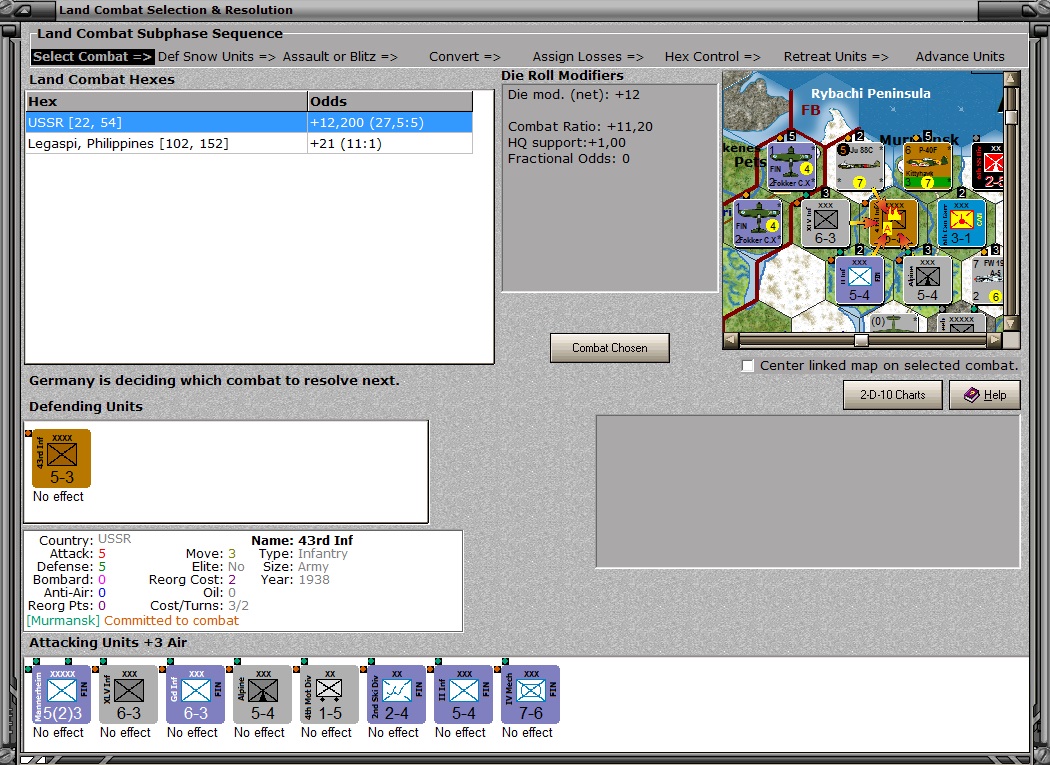The image size is (1050, 765).
Task: Click Advance Units subphase step
Action: pyautogui.click(x=960, y=57)
